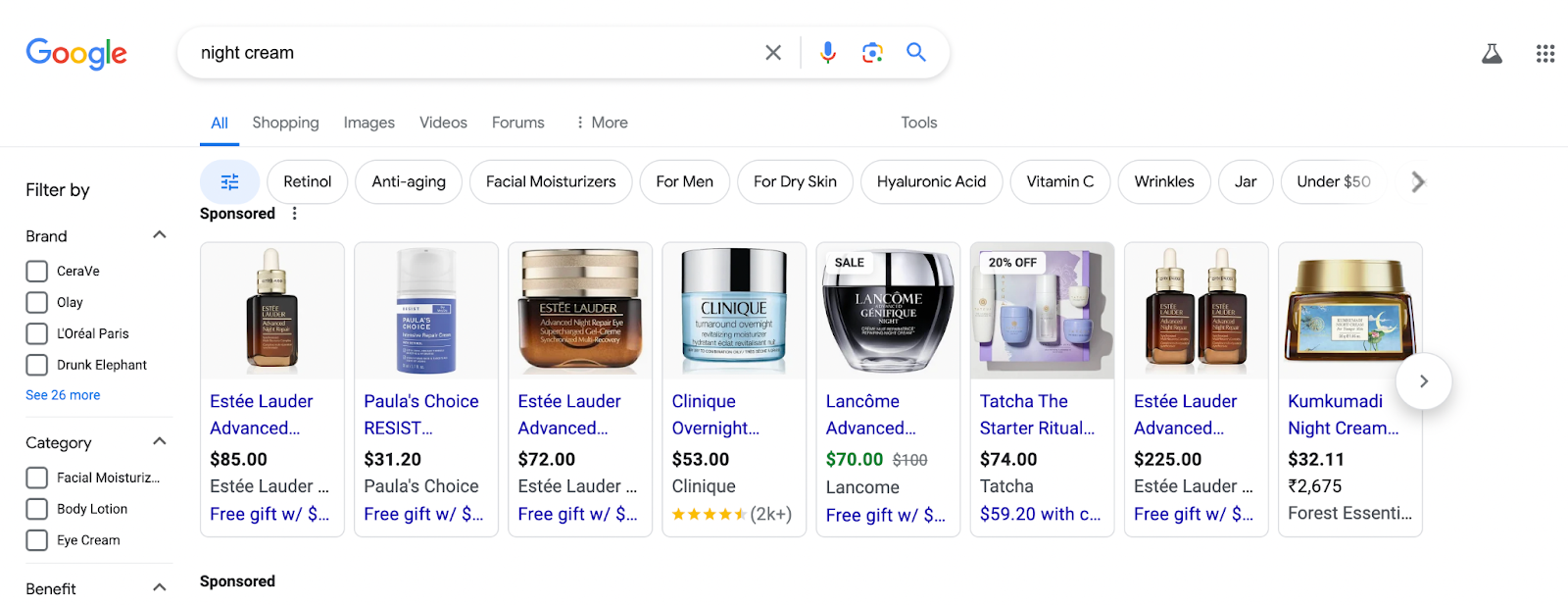Clear the search query with X icon
The height and width of the screenshot is (605, 1568).
point(773,53)
